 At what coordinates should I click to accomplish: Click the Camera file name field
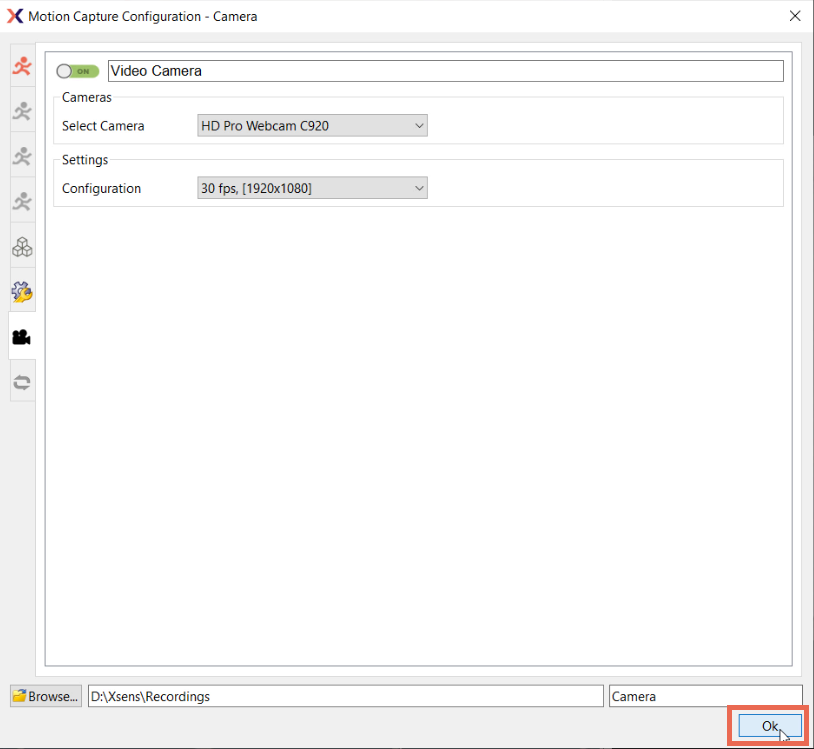coord(705,696)
